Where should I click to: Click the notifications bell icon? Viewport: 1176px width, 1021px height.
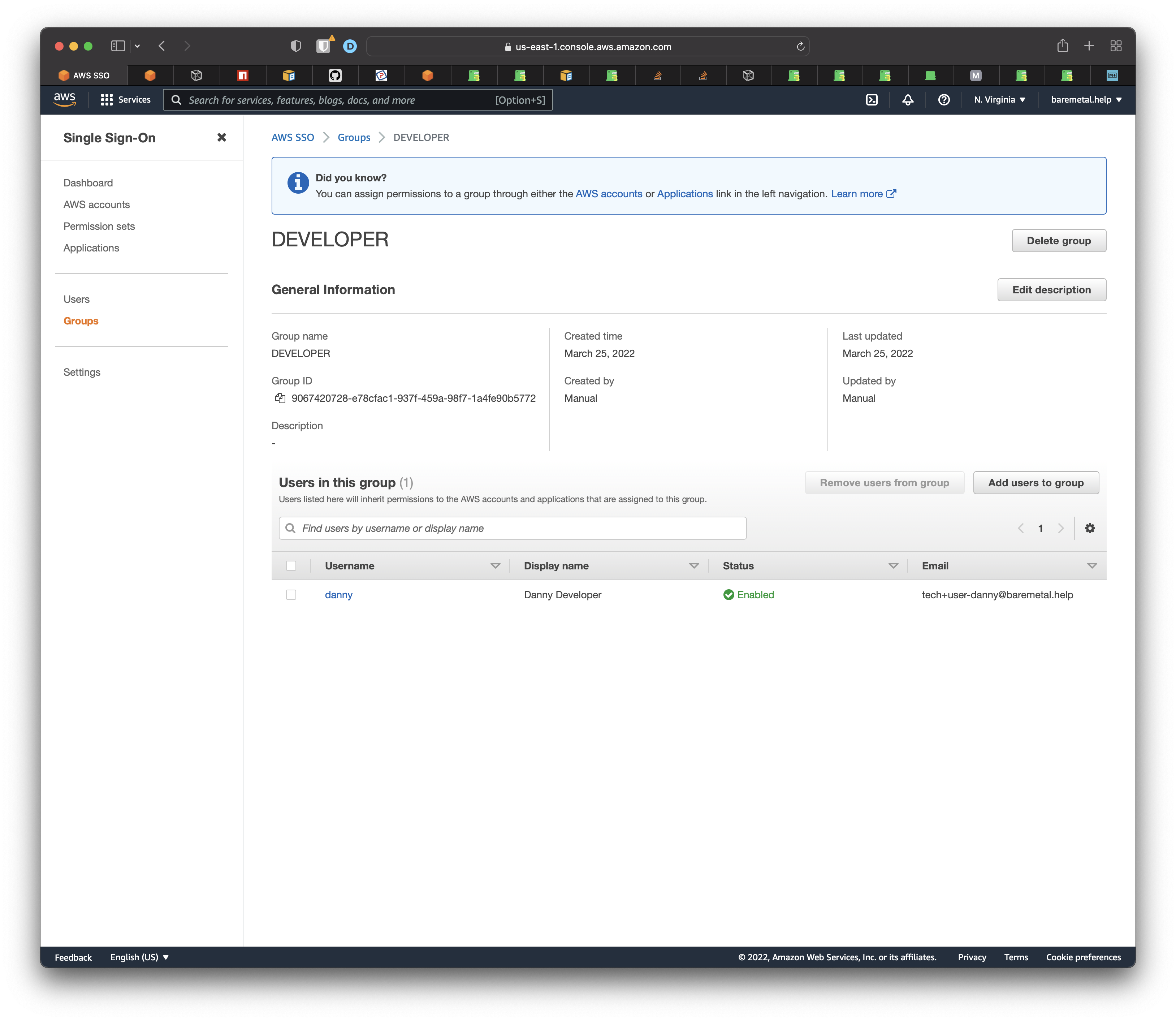click(908, 99)
